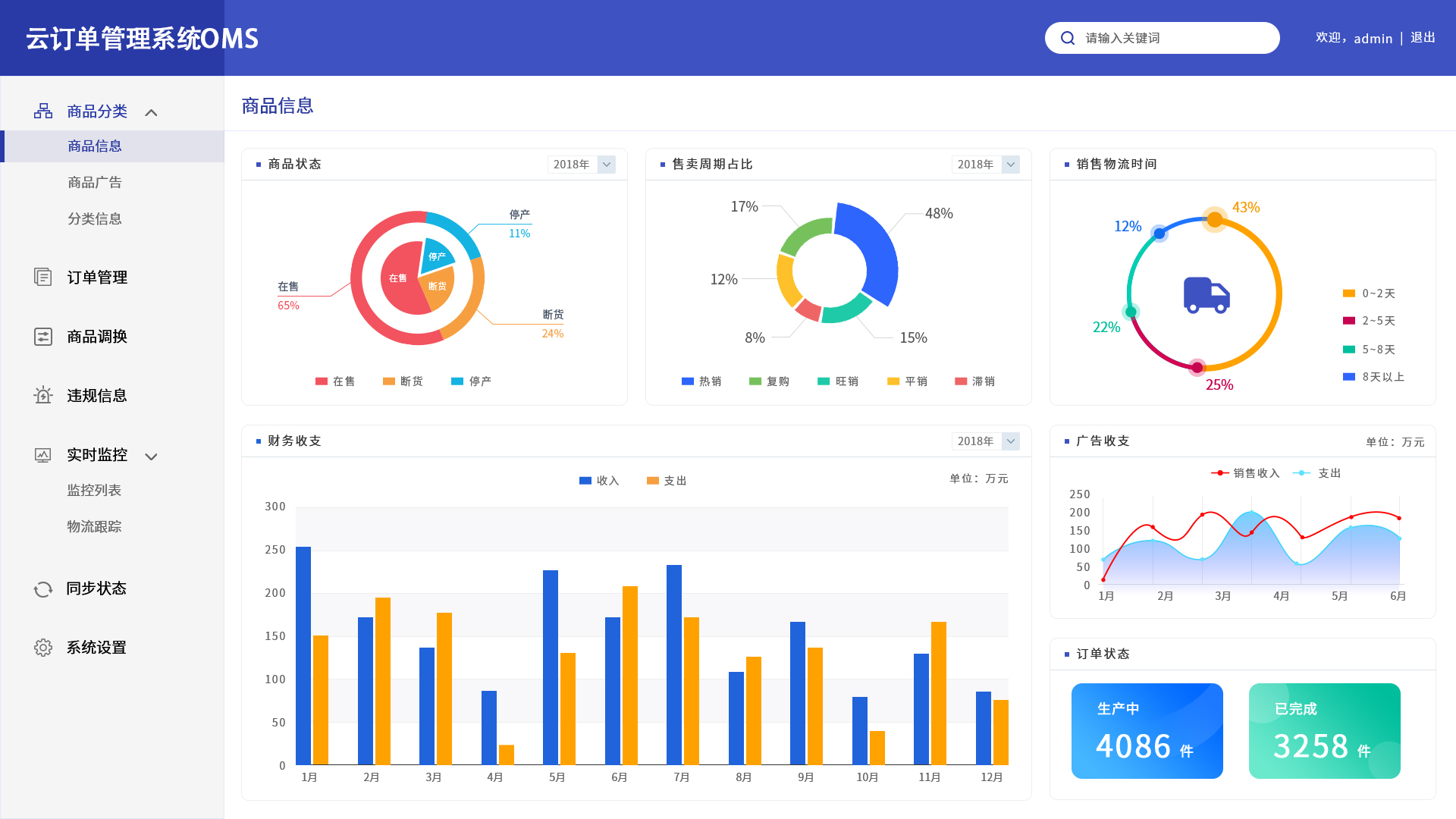
Task: Click the 12% blue ring marker
Action: coord(1159,234)
